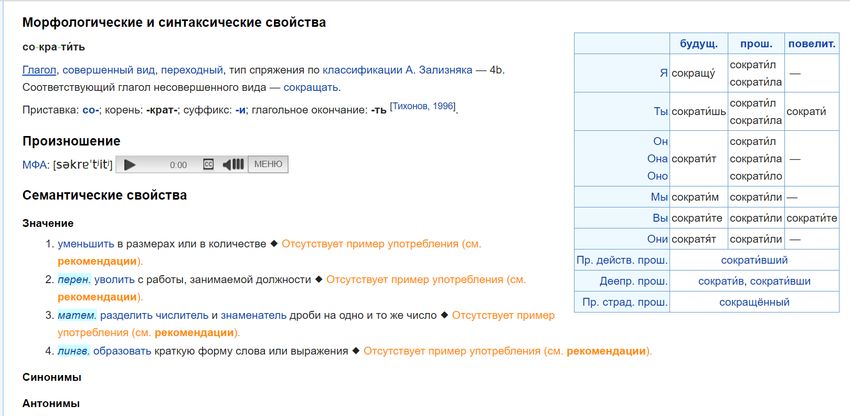Click the переходный link
This screenshot has height=416, width=850.
click(192, 70)
